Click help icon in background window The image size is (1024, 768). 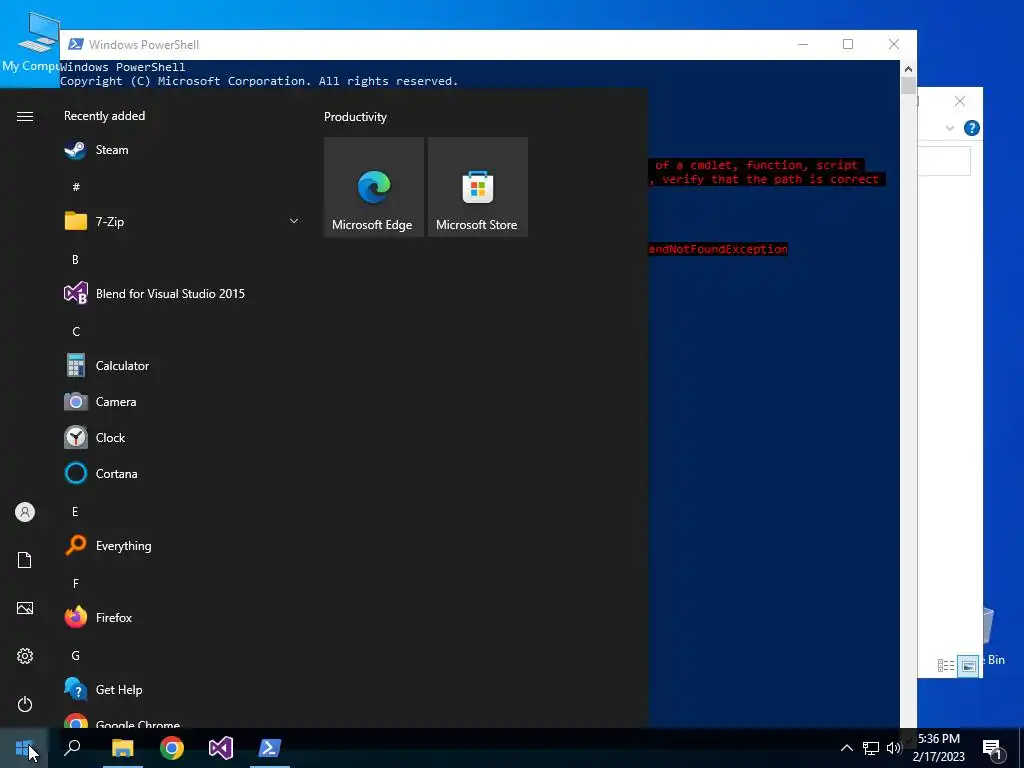(x=971, y=128)
